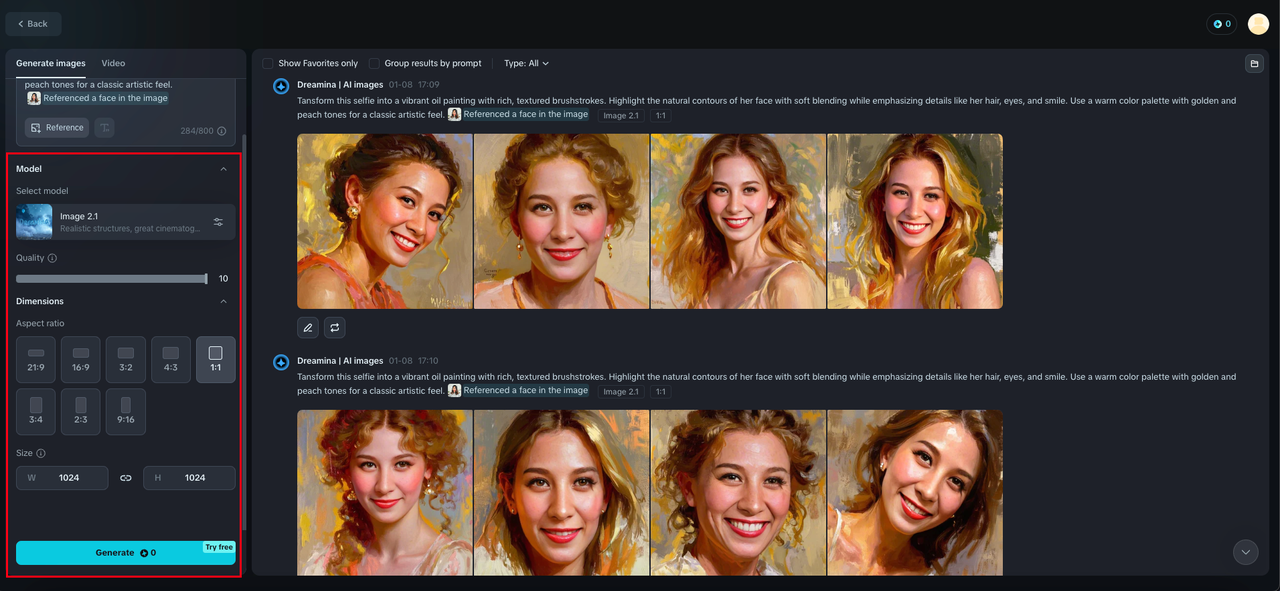Click the Quality info icon

tap(52, 258)
